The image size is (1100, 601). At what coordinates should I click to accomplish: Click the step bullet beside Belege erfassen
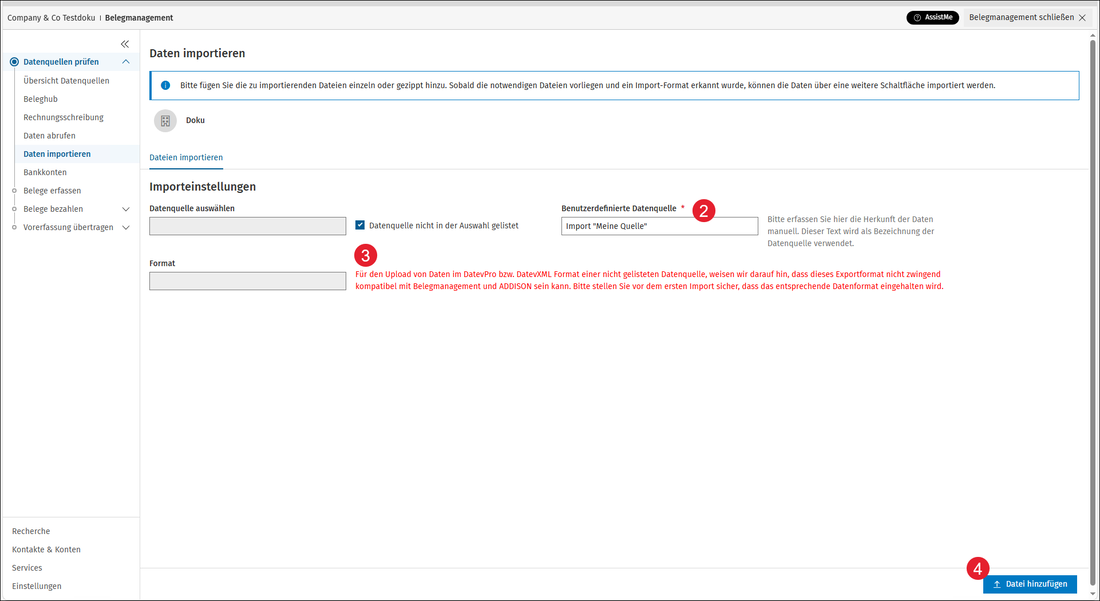[x=14, y=191]
